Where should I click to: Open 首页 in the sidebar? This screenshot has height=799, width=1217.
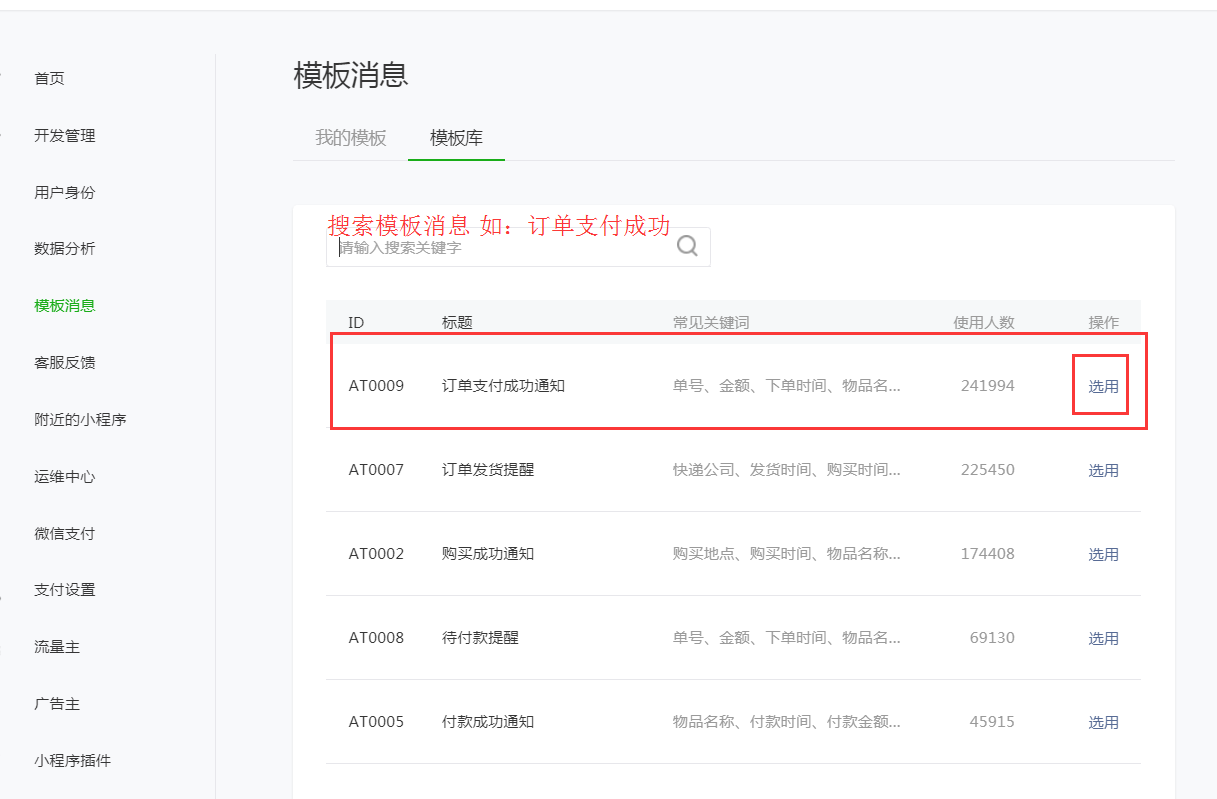tap(49, 78)
